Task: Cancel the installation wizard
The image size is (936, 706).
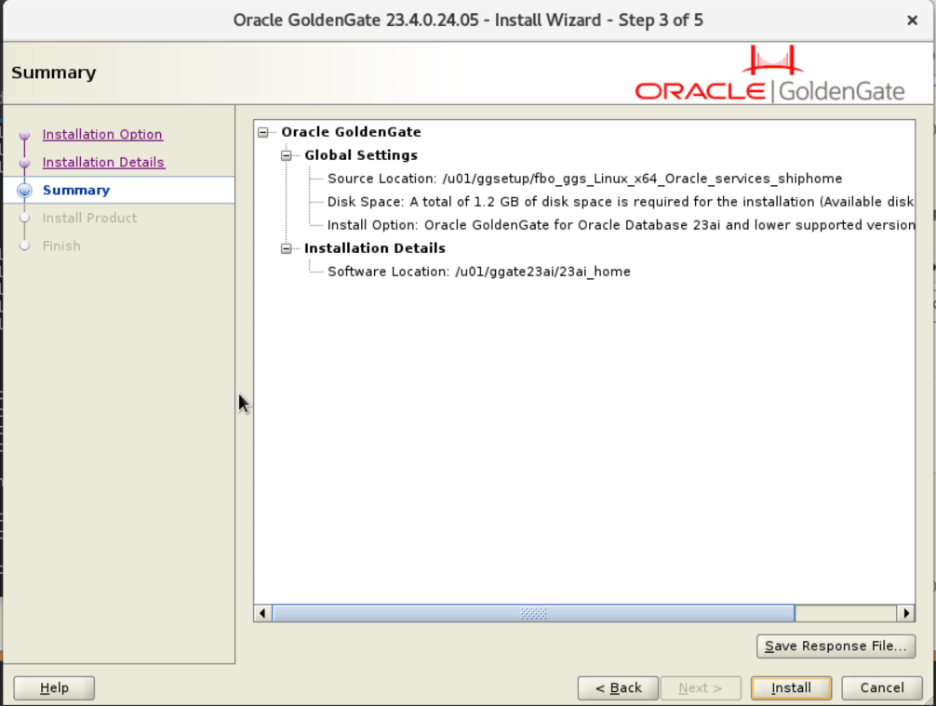Action: (882, 688)
